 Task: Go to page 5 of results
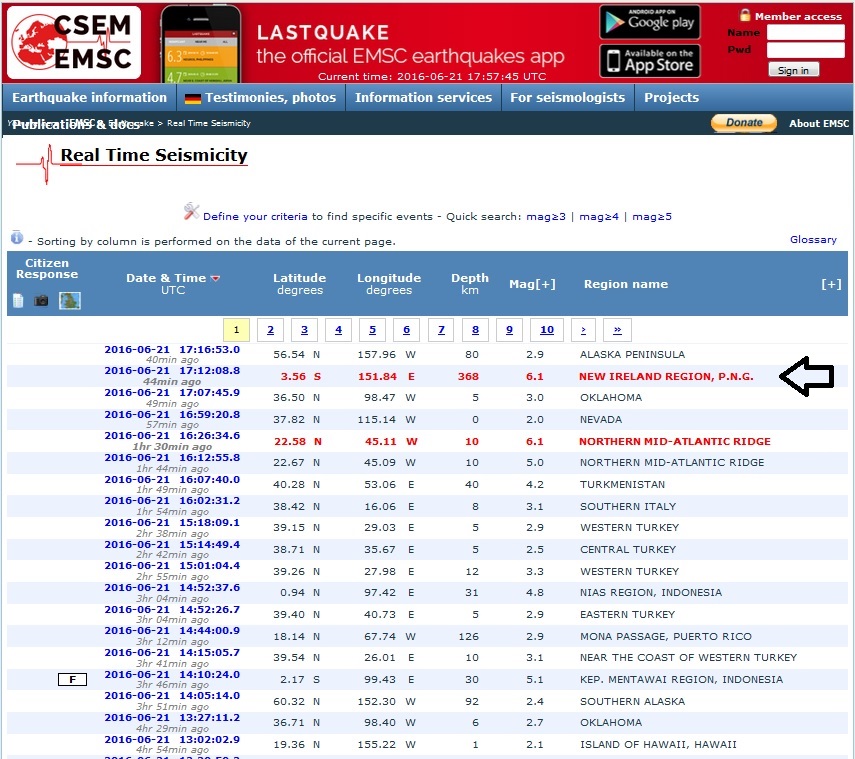pyautogui.click(x=372, y=330)
